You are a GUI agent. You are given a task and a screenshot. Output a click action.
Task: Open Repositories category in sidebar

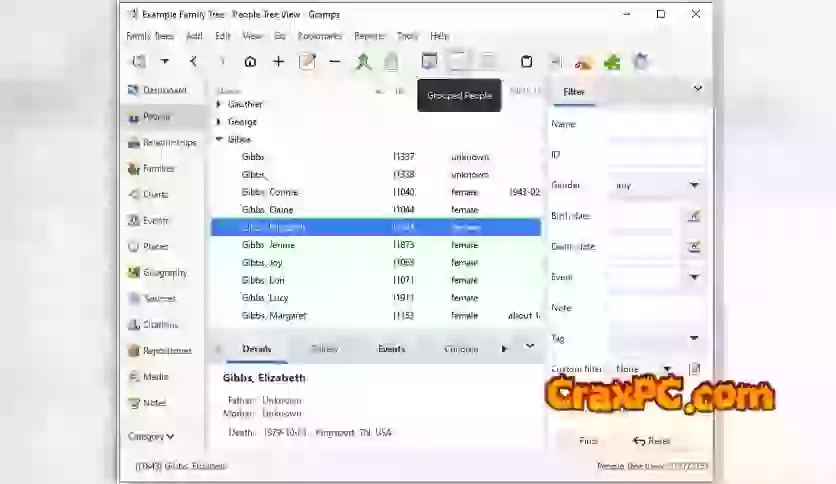click(163, 351)
